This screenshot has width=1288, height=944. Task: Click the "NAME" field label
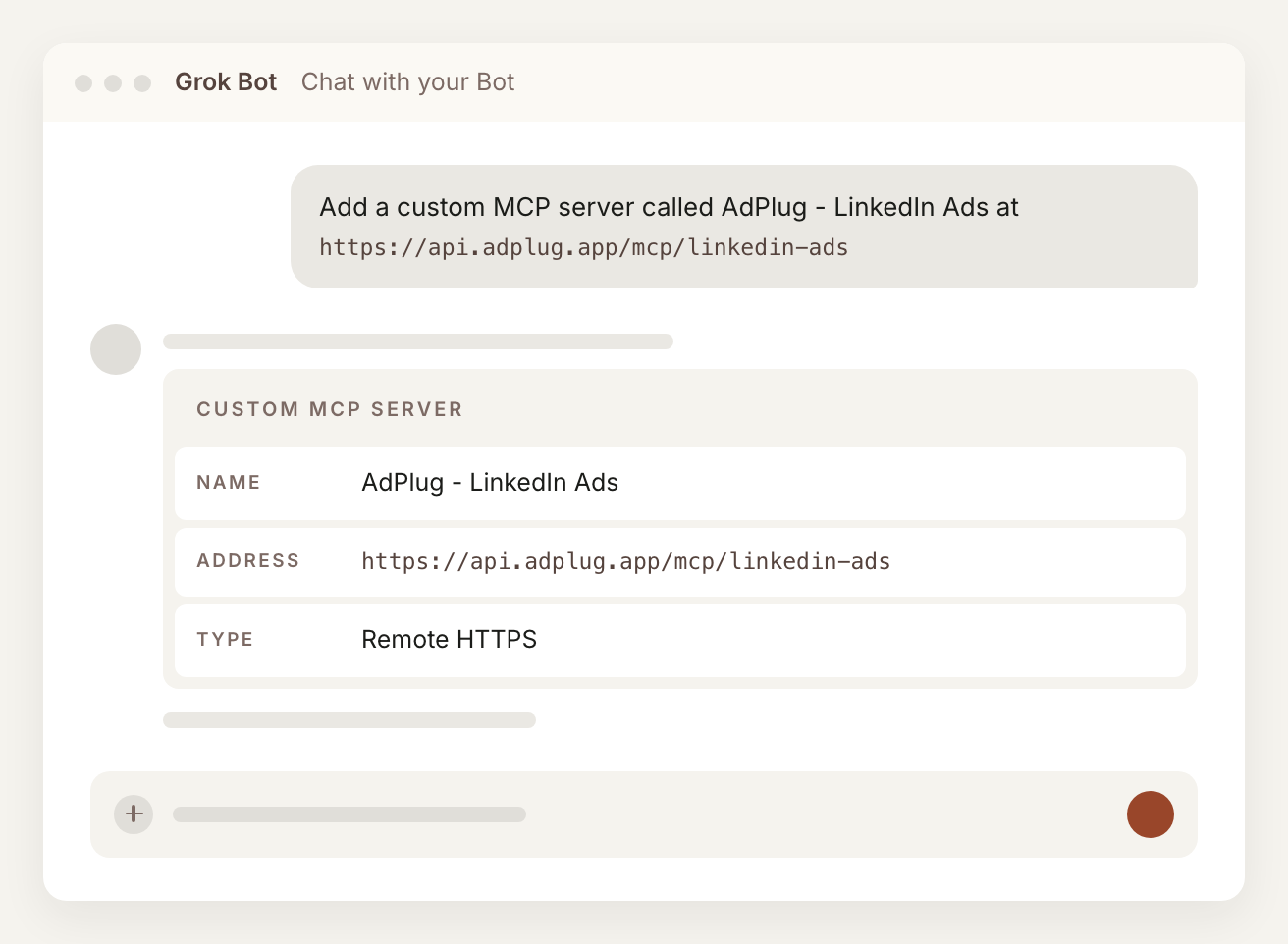[x=229, y=483]
